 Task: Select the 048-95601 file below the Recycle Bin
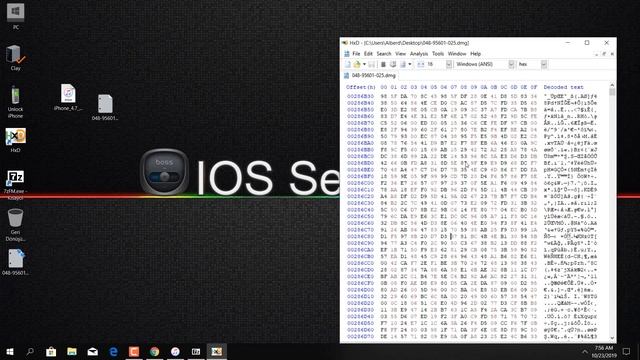pyautogui.click(x=16, y=262)
